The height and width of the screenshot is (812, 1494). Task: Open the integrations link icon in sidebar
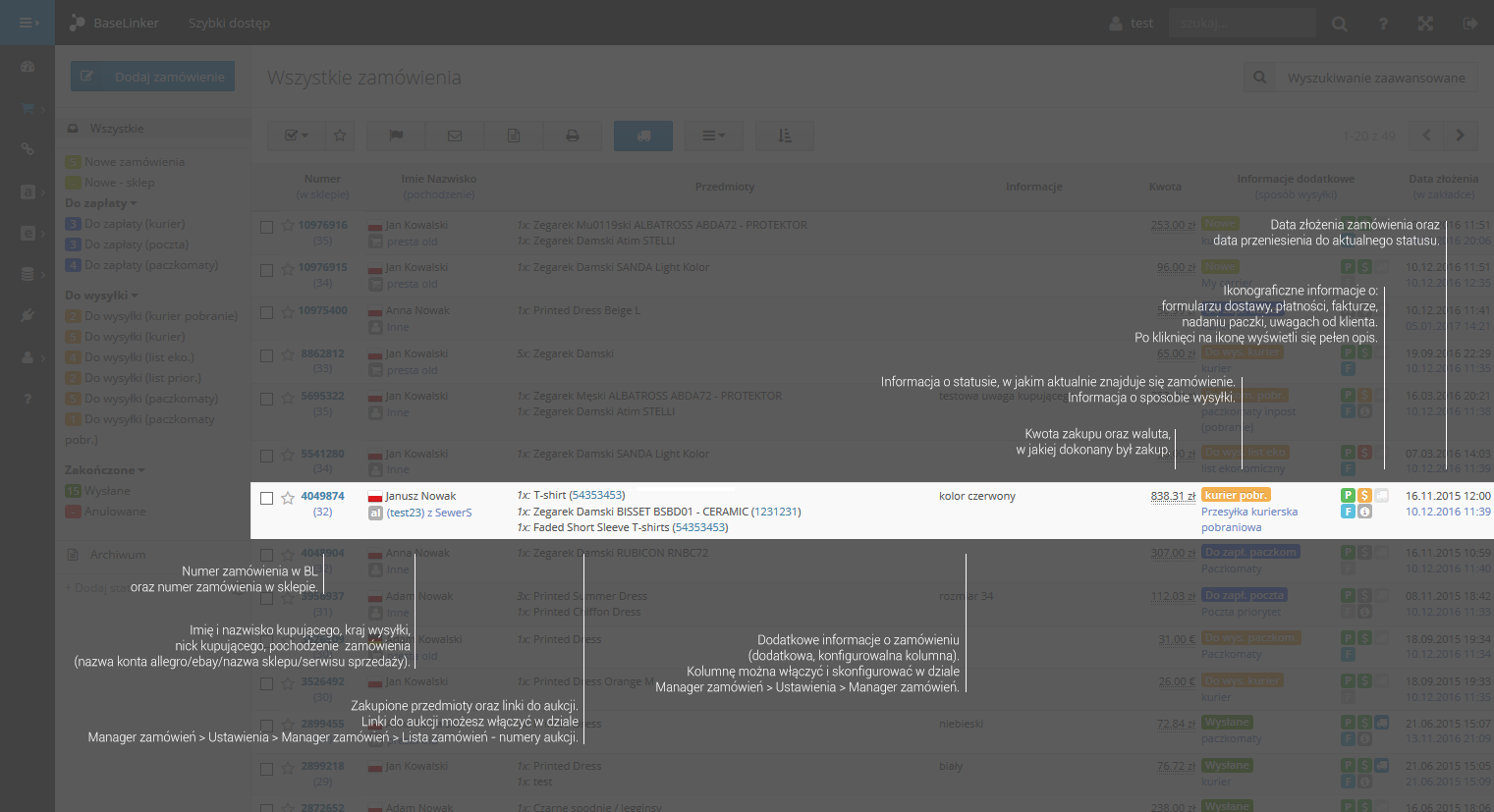coord(28,149)
